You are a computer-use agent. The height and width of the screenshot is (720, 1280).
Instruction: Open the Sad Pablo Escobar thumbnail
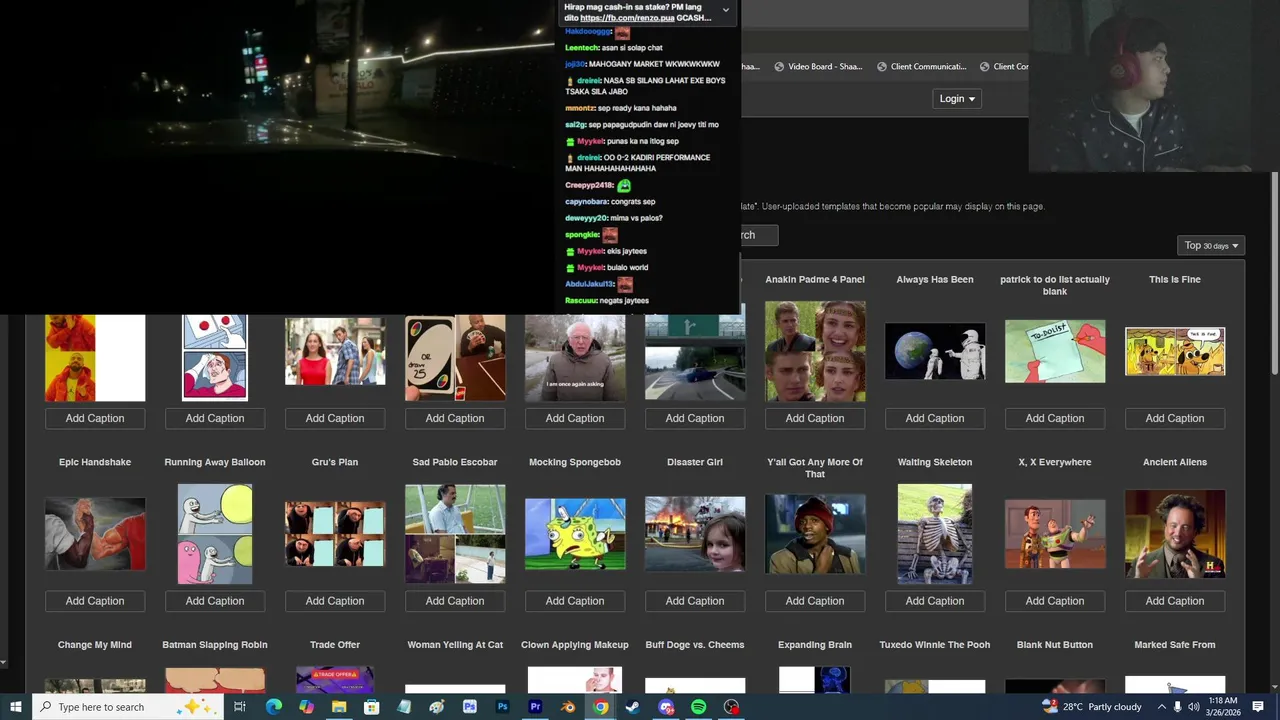455,534
